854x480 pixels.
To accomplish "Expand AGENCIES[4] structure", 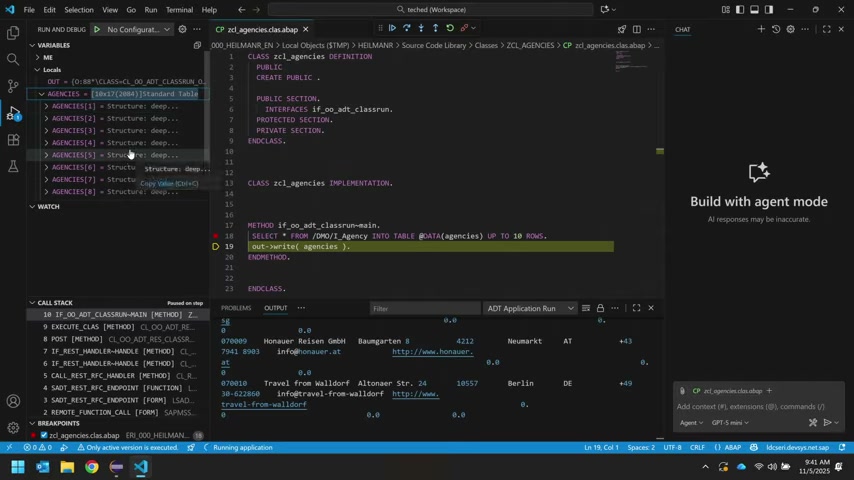I will coord(46,143).
